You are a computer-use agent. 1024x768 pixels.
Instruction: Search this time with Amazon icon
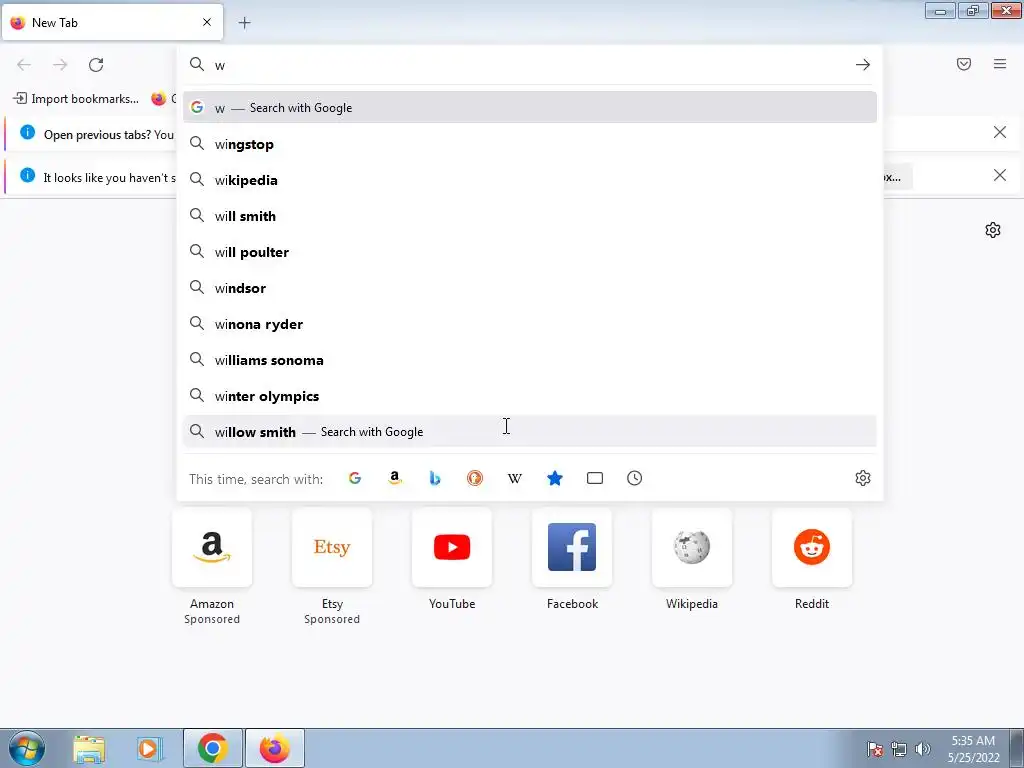(394, 478)
